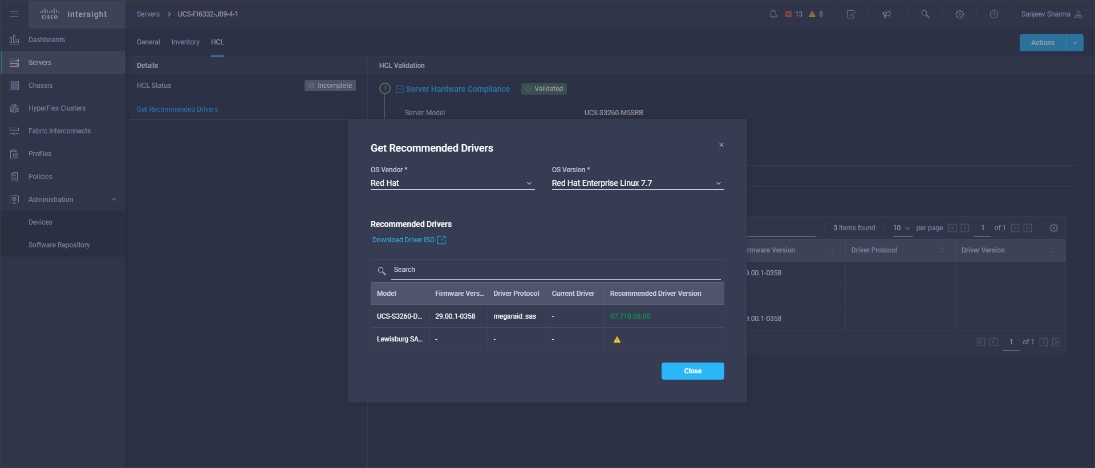This screenshot has width=1095, height=468.
Task: Click the Download Driver ISO link
Action: [x=403, y=240]
